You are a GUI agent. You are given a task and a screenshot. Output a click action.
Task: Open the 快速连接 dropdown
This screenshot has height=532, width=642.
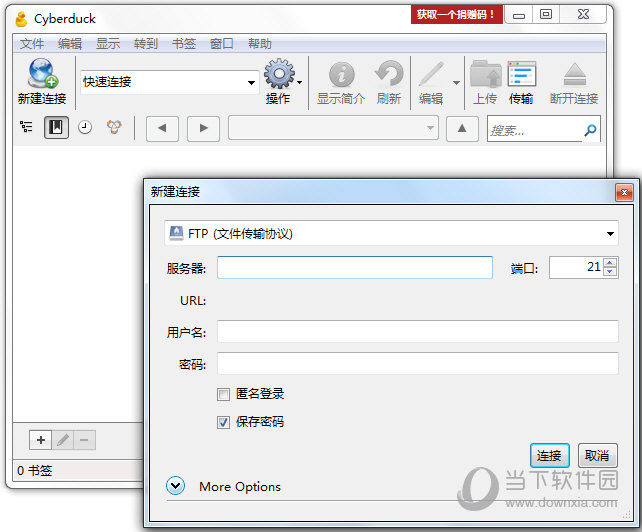(x=251, y=83)
